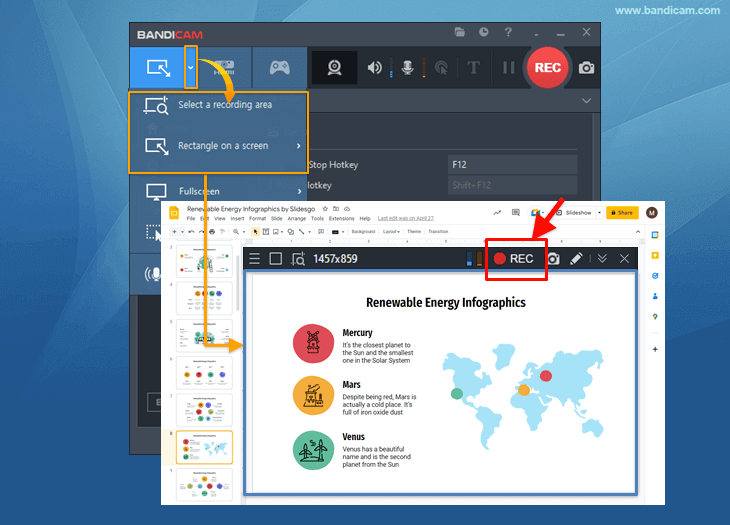Viewport: 730px width, 525px height.
Task: Collapse recording bar with double chevron
Action: 602,259
